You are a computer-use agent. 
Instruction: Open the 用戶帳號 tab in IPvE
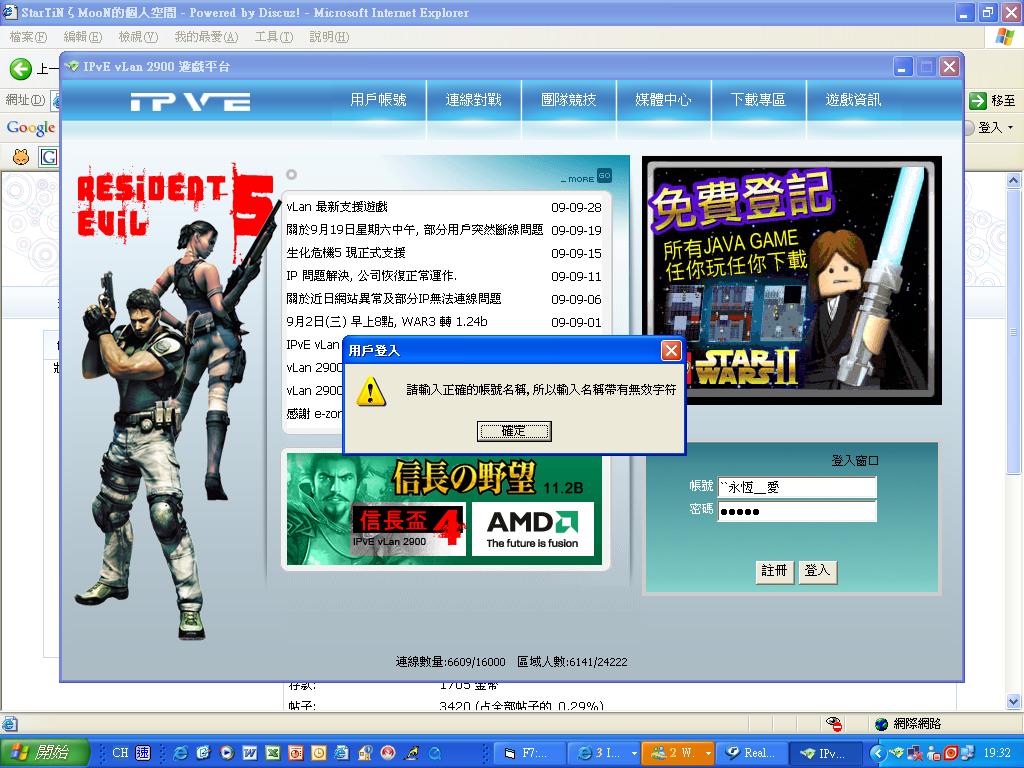[x=378, y=100]
